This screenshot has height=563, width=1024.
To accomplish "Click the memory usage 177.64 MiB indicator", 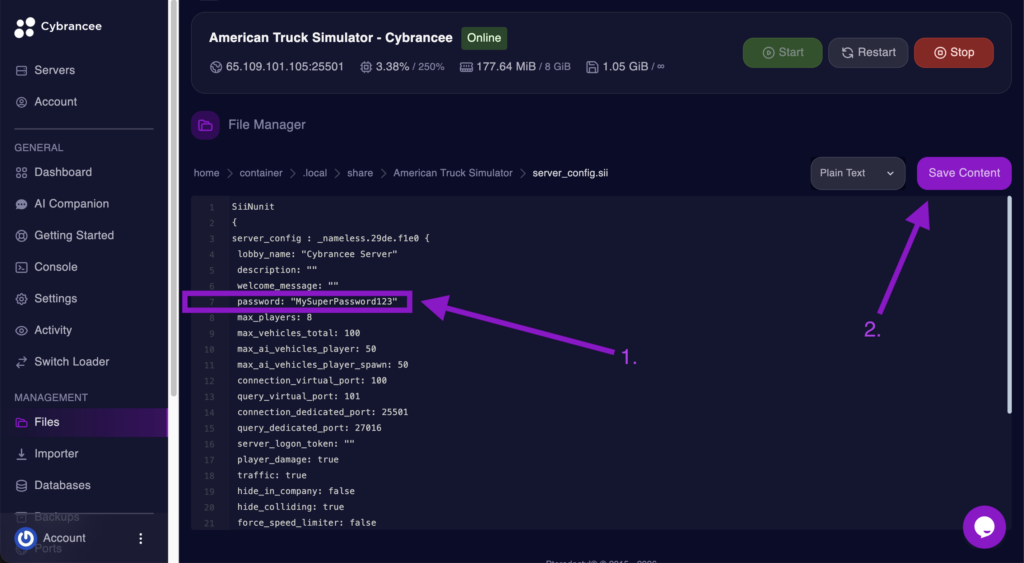I will (515, 67).
